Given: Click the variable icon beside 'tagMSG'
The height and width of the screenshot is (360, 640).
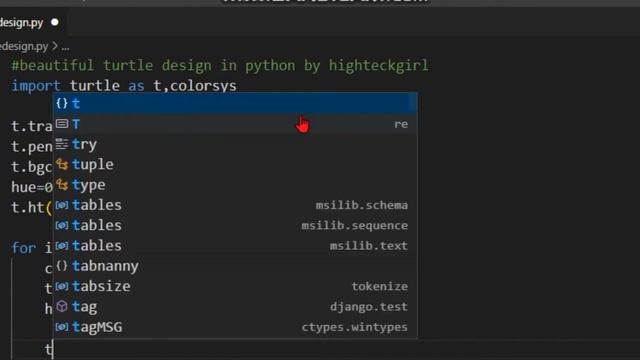Looking at the screenshot, I should coord(62,327).
